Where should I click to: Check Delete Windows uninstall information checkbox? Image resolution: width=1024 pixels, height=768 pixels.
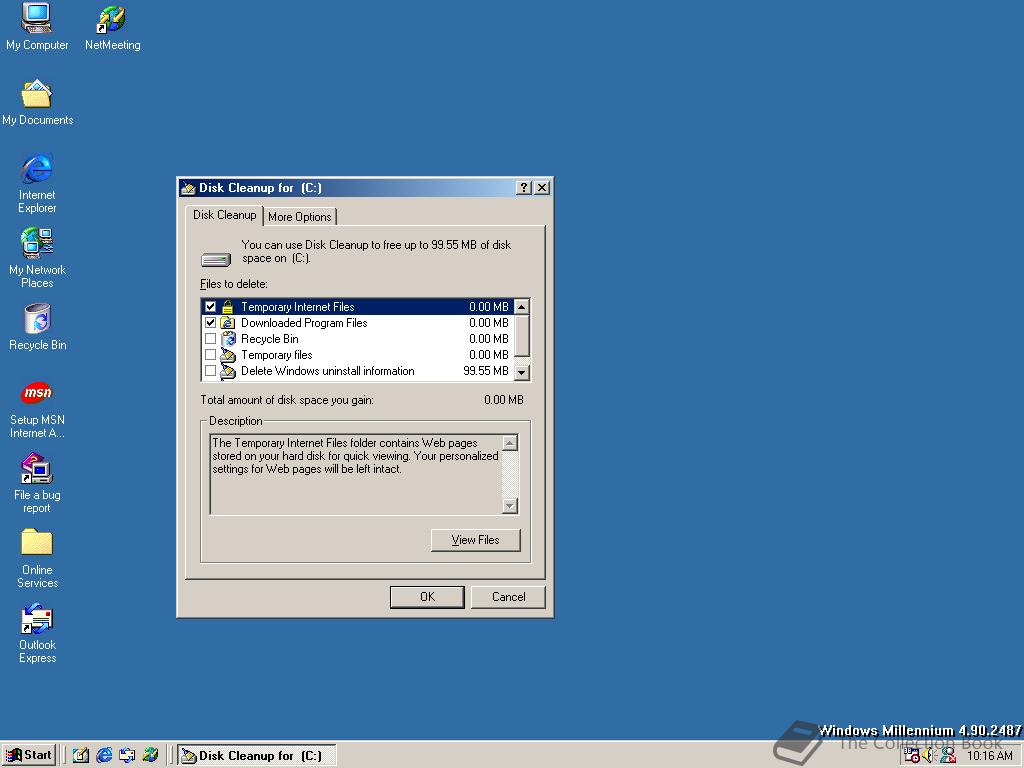pyautogui.click(x=210, y=371)
